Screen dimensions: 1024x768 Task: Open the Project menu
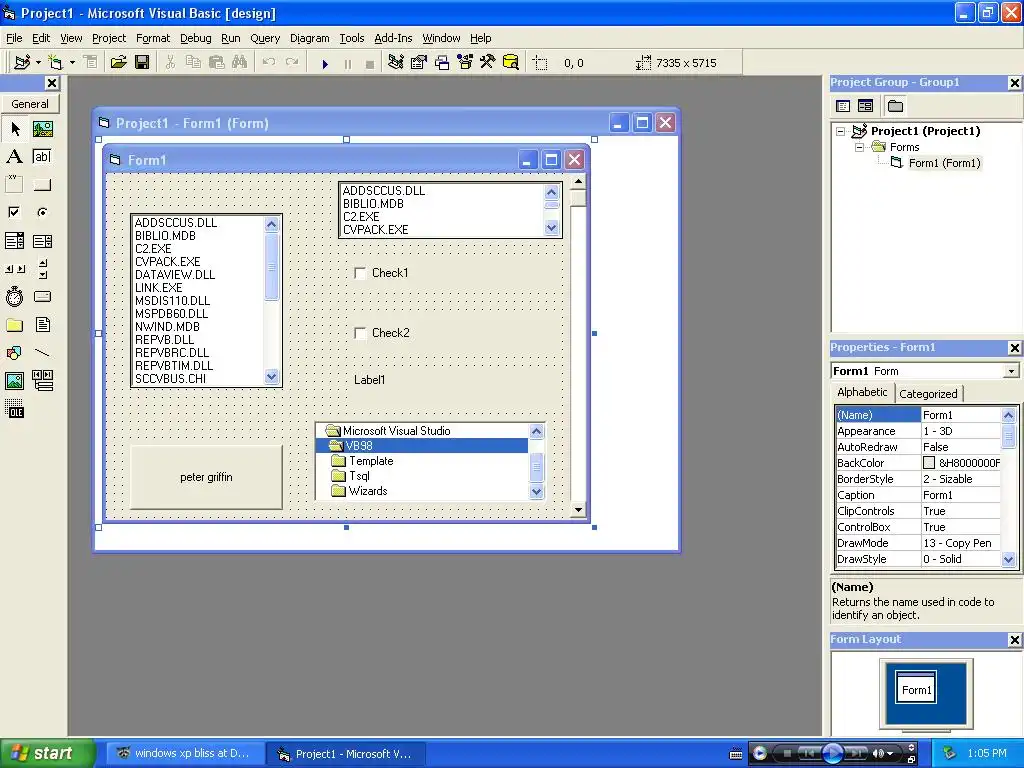pos(108,38)
